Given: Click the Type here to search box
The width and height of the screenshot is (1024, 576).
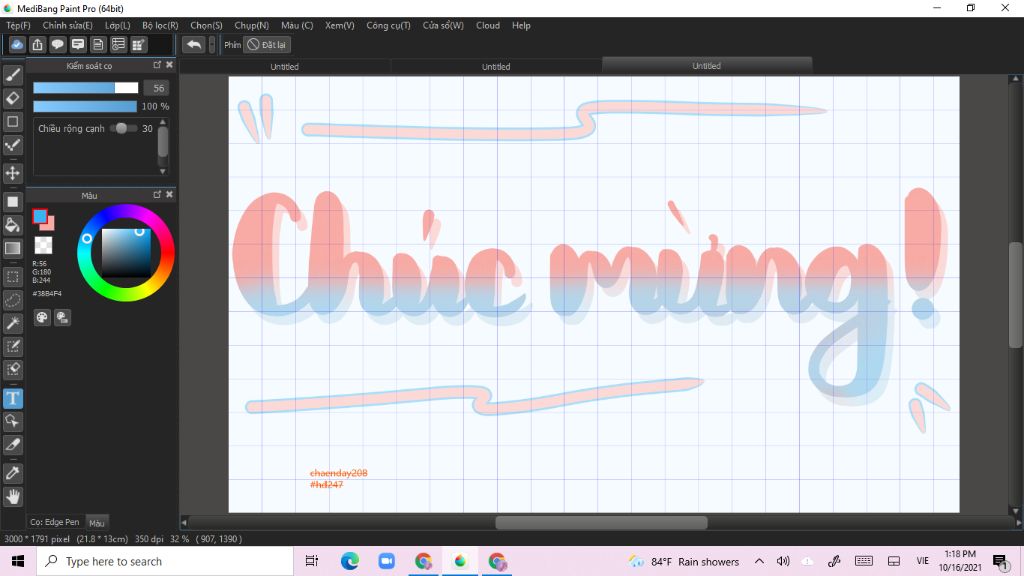Looking at the screenshot, I should point(165,561).
